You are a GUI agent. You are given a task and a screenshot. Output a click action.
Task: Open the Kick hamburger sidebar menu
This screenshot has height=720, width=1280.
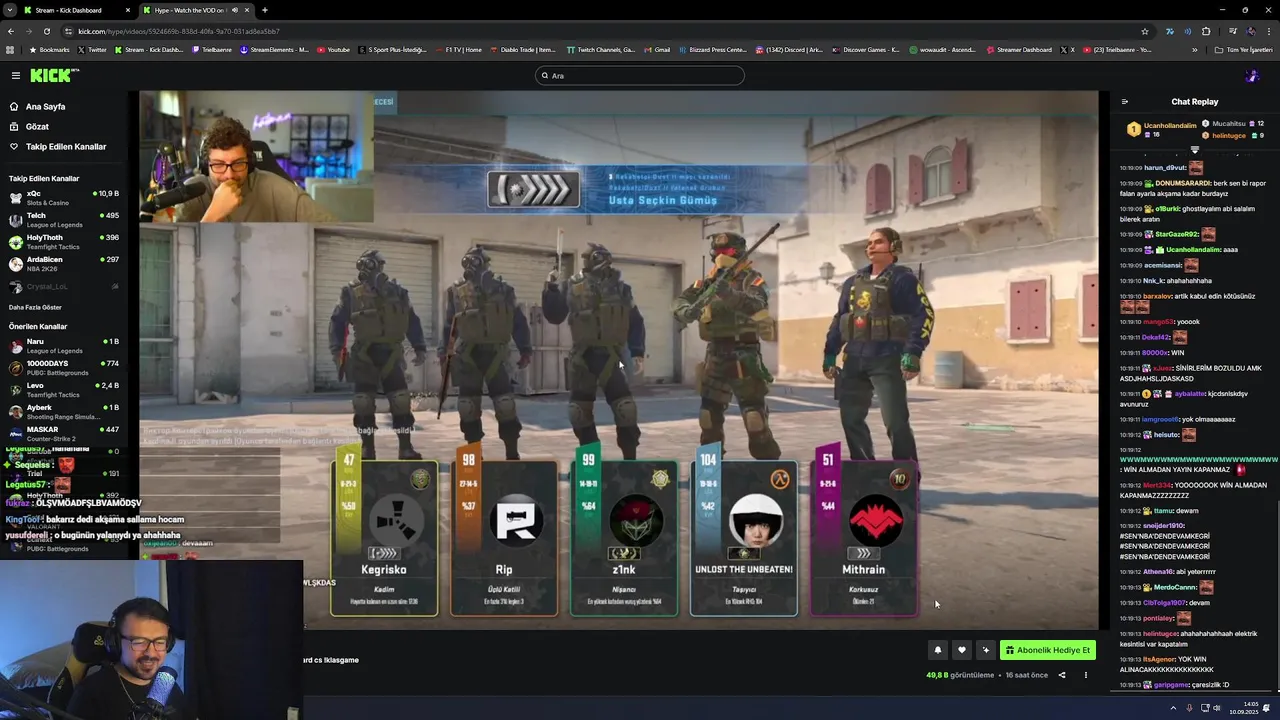(15, 75)
